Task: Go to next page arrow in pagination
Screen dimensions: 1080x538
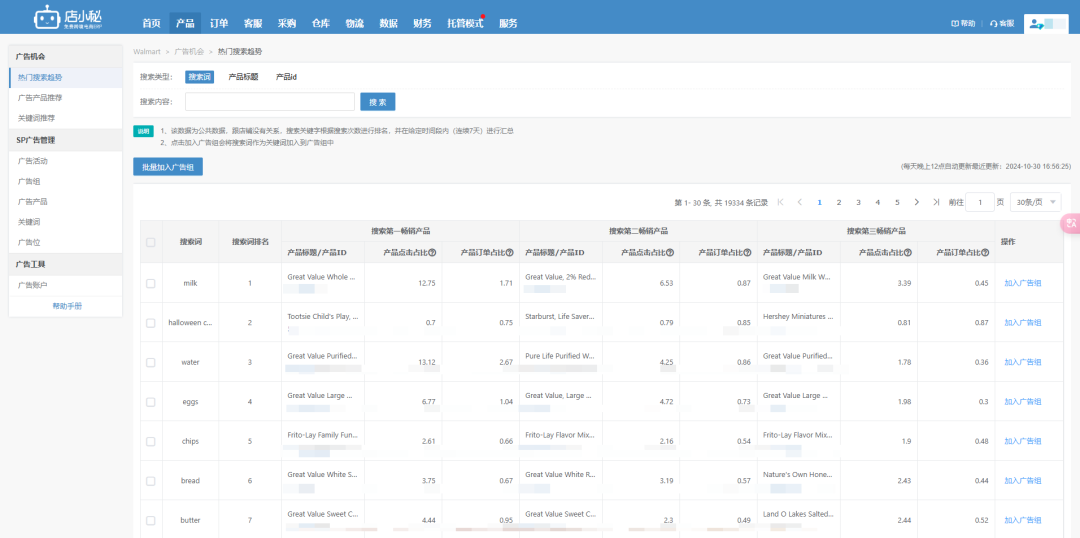Action: (917, 203)
